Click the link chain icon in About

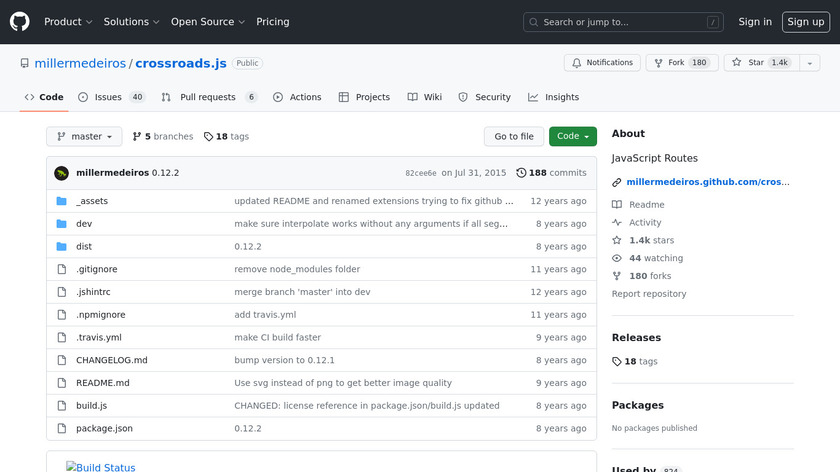pyautogui.click(x=617, y=183)
